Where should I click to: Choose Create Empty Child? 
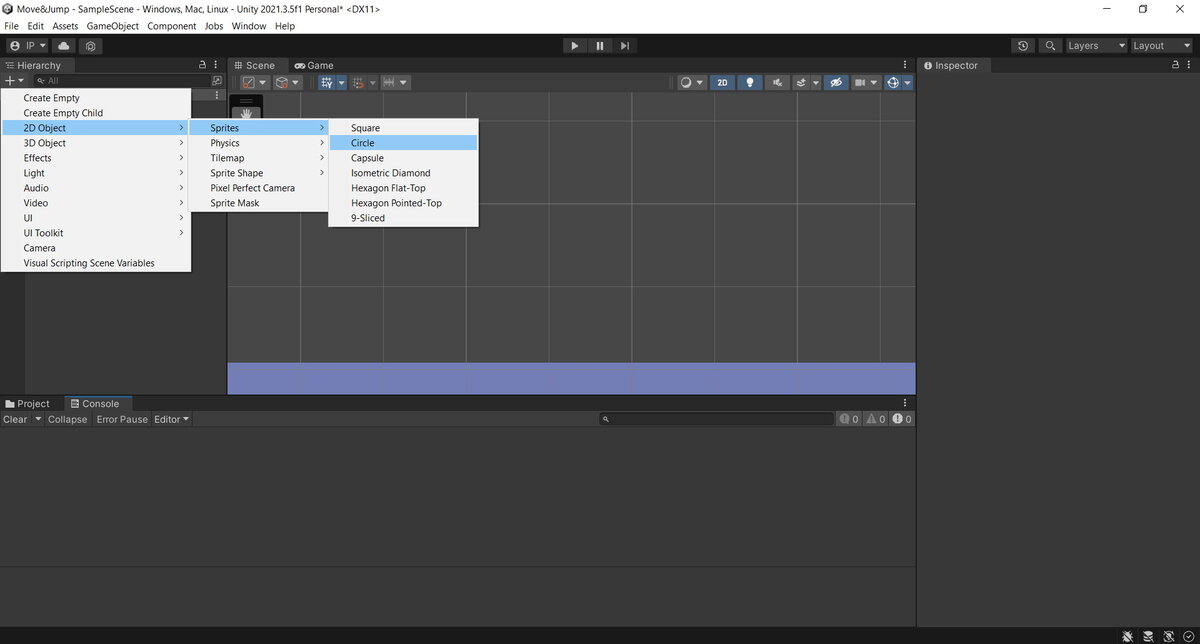click(x=96, y=113)
